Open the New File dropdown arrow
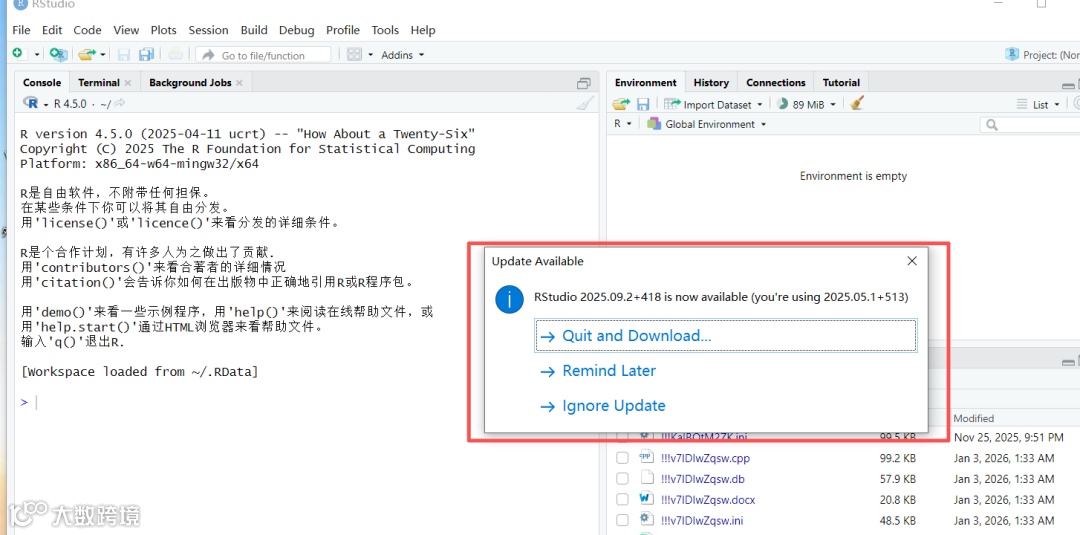Viewport: 1080px width, 535px height. [x=37, y=54]
